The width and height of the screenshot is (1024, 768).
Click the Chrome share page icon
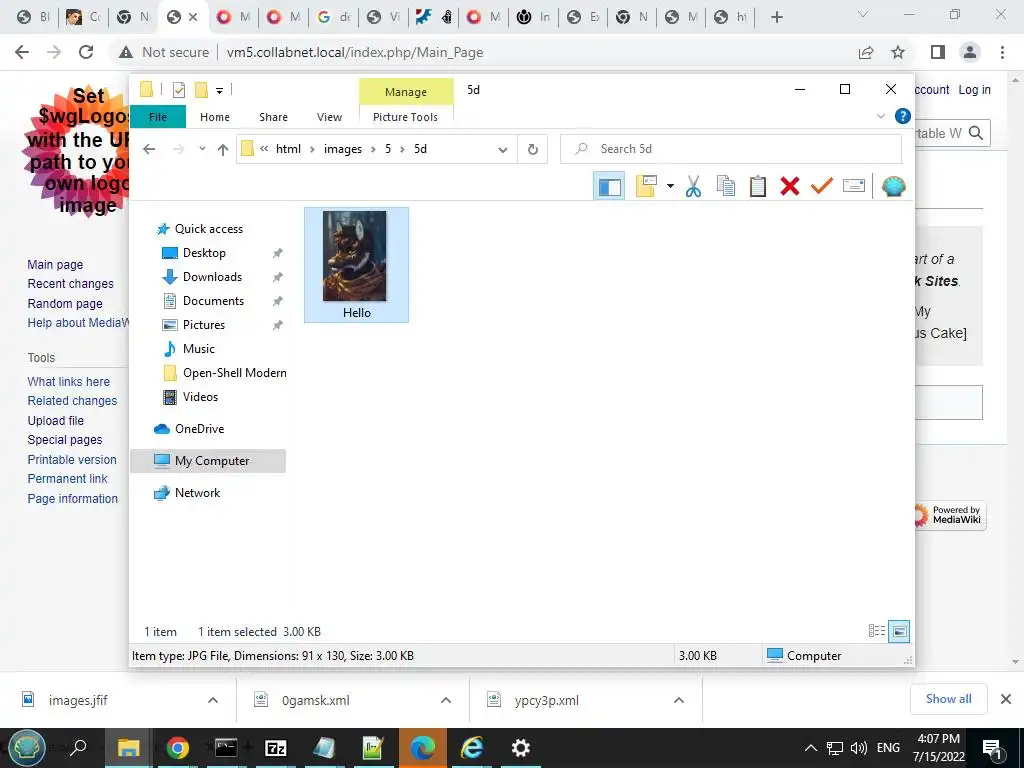pyautogui.click(x=866, y=52)
